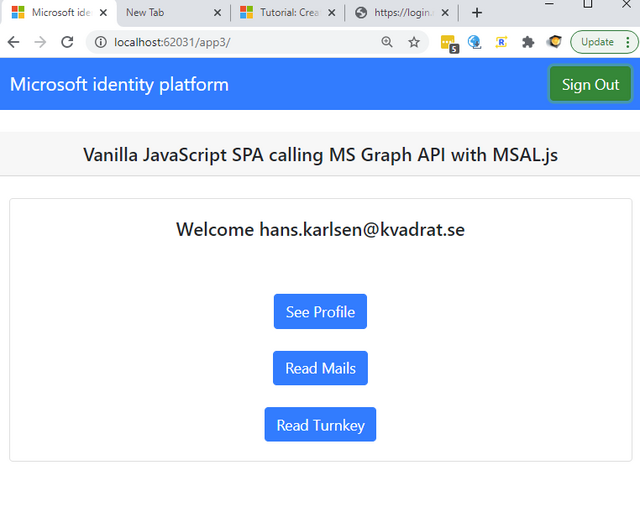
Task: Close the browser window
Action: coord(626,4)
